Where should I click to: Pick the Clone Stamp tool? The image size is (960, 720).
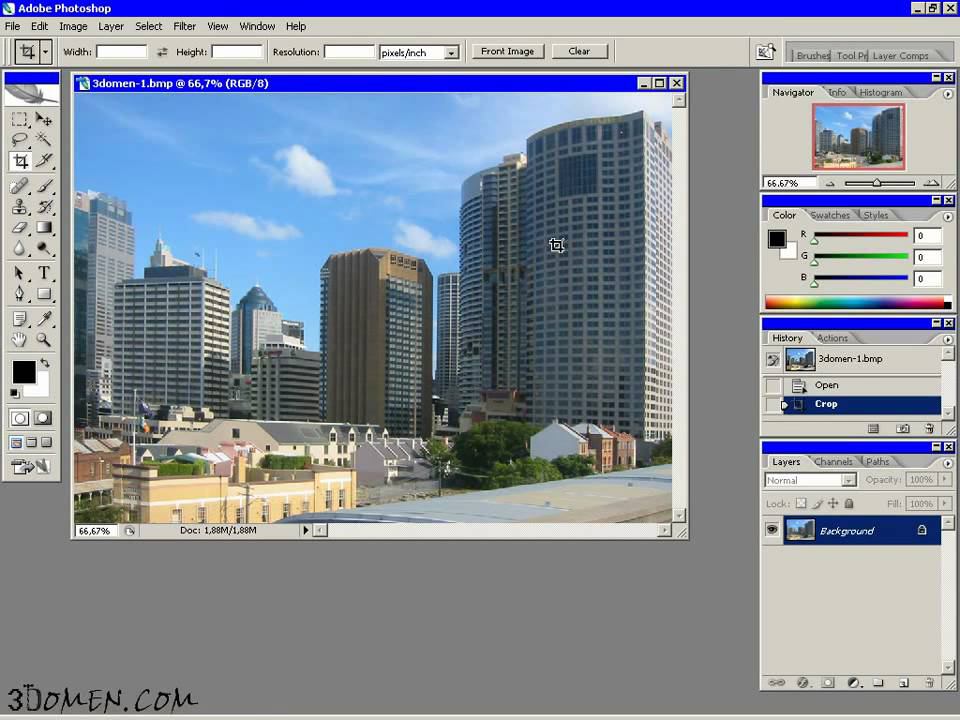coord(19,207)
